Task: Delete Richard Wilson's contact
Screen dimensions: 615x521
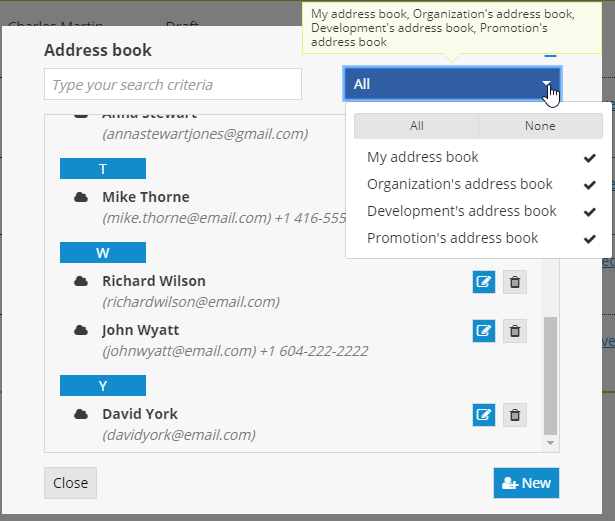Action: click(514, 282)
